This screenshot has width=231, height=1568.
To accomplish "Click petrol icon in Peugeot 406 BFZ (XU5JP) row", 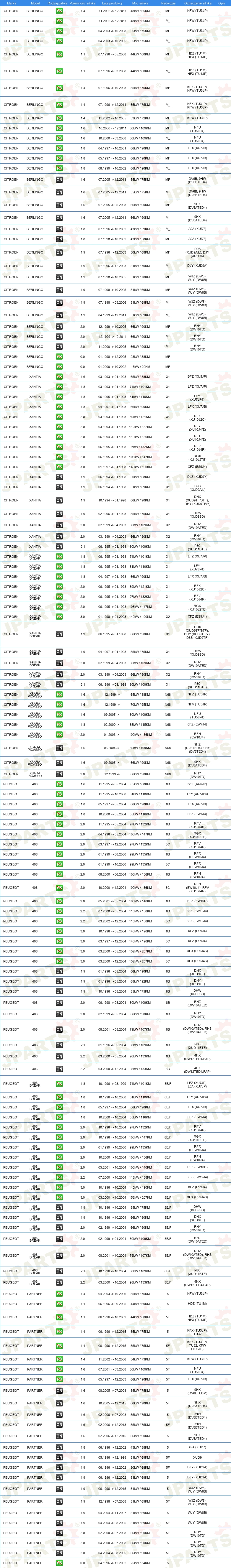I will point(59,784).
